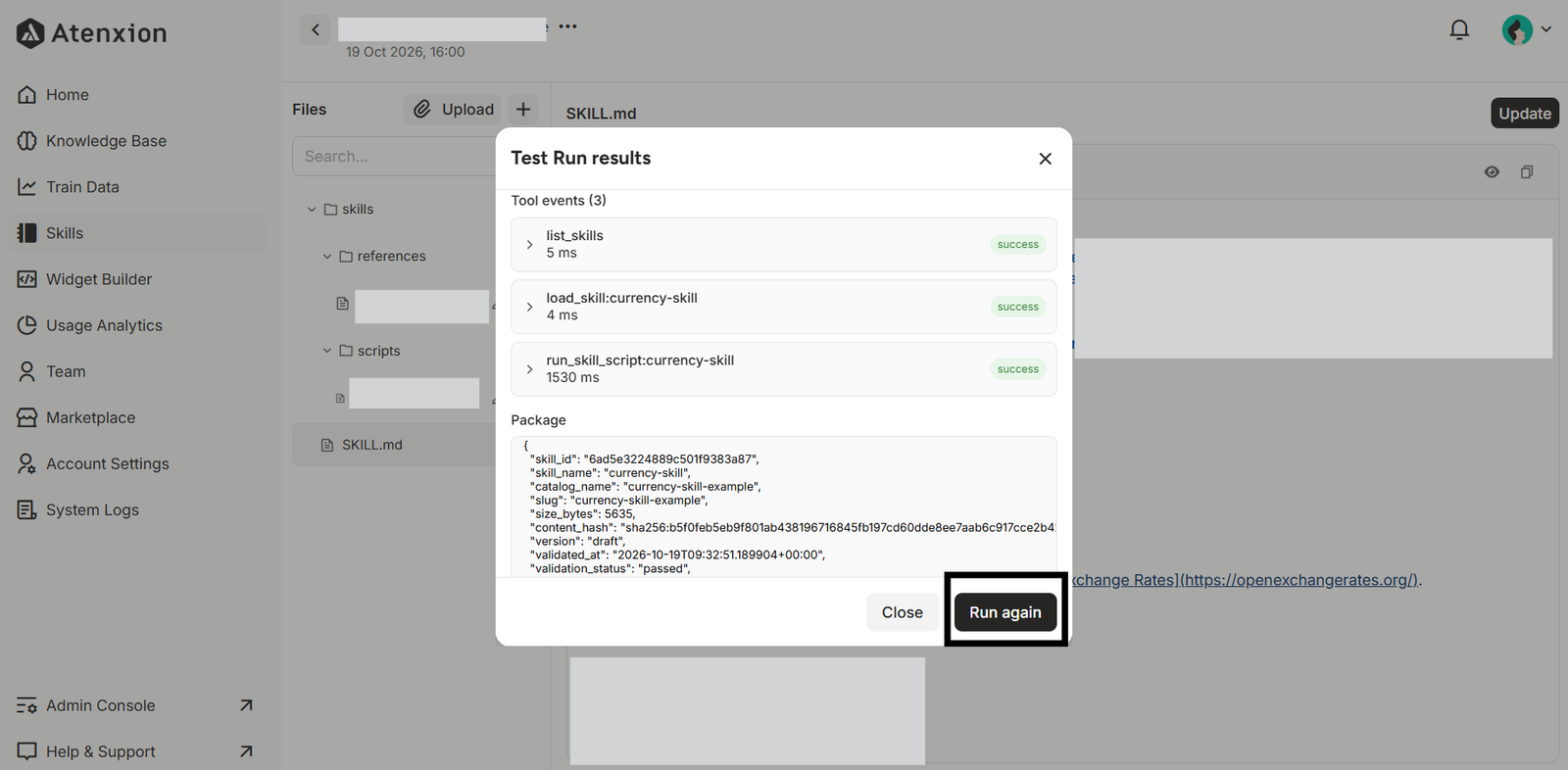Viewport: 1568px width, 770px height.
Task: Open Home in the sidebar
Action: click(67, 95)
